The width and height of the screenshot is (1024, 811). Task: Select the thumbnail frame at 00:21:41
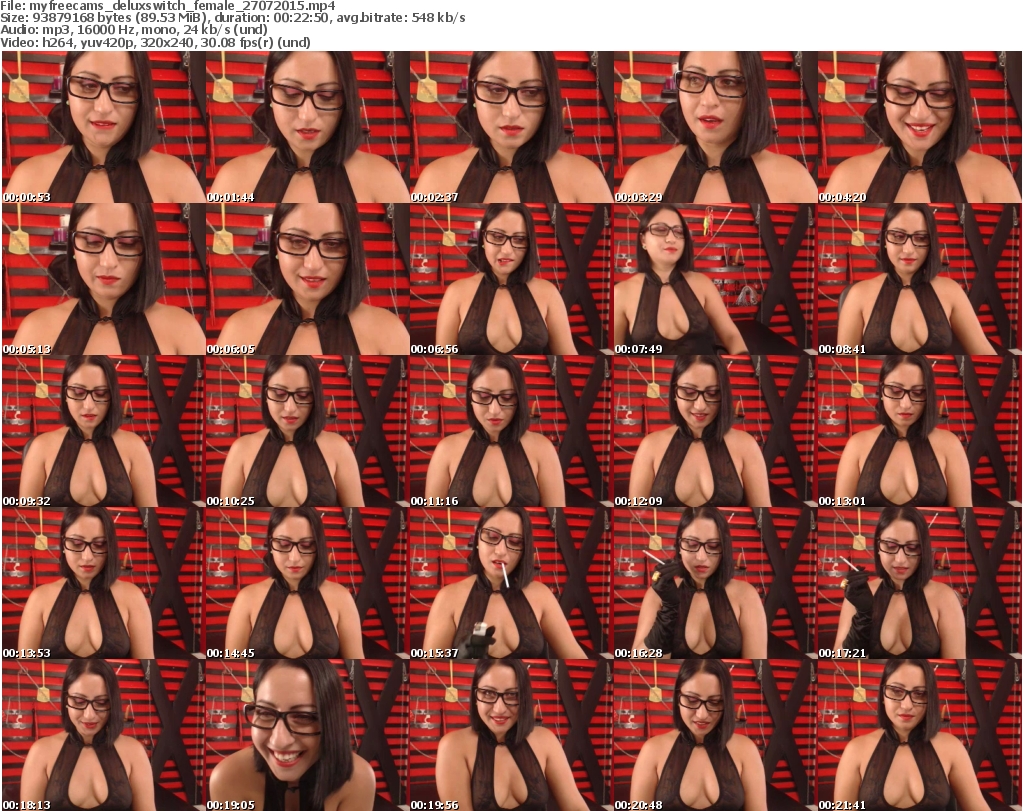[x=919, y=735]
